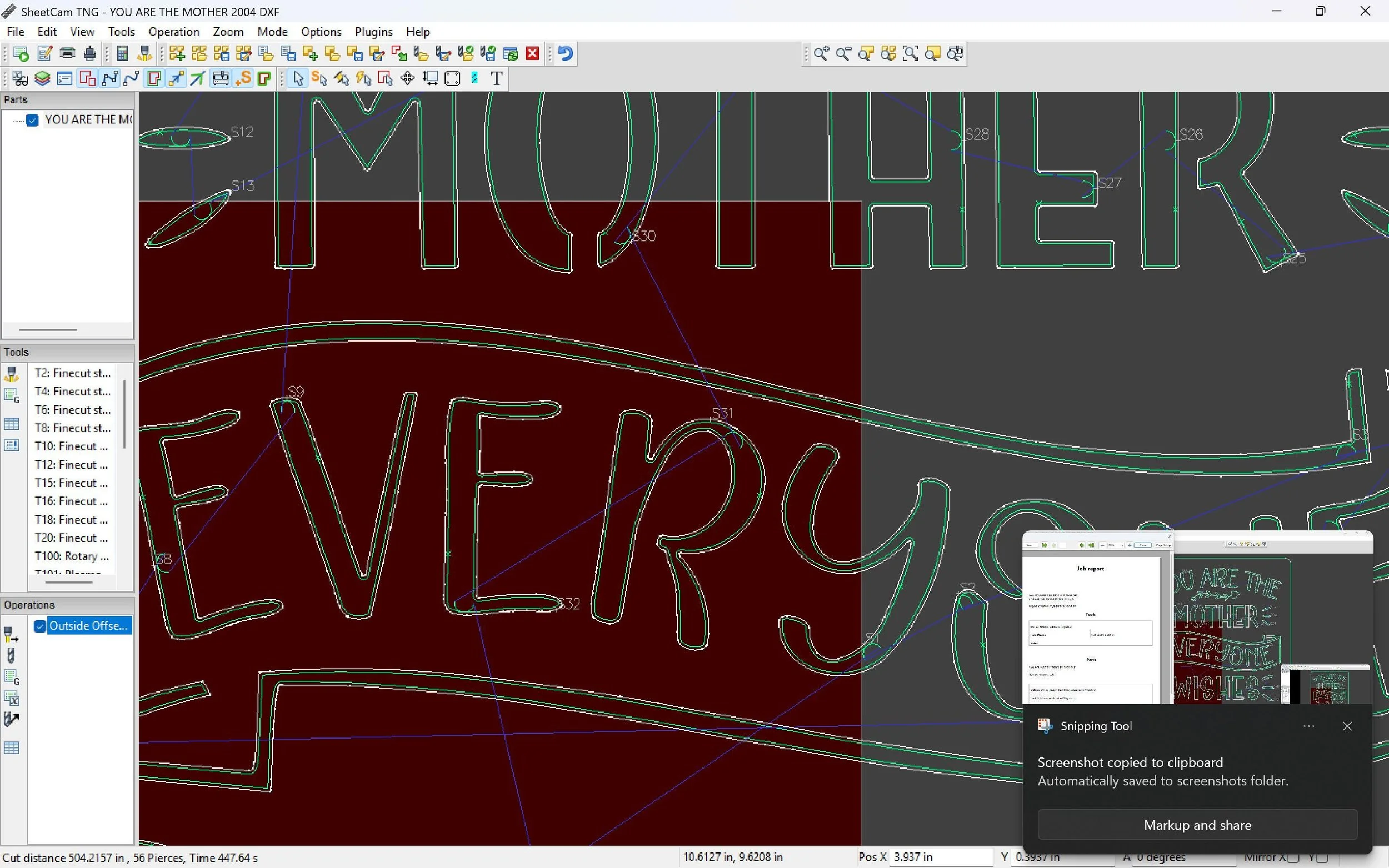Open the Edit menu

point(47,32)
